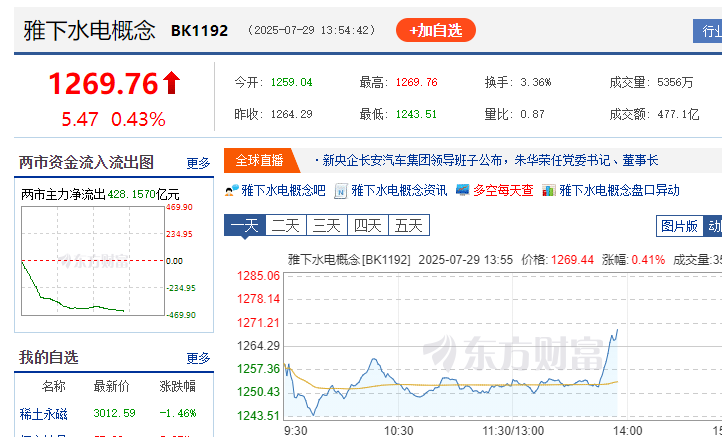
Task: Click the -1.46% change cell
Action: [x=178, y=413]
